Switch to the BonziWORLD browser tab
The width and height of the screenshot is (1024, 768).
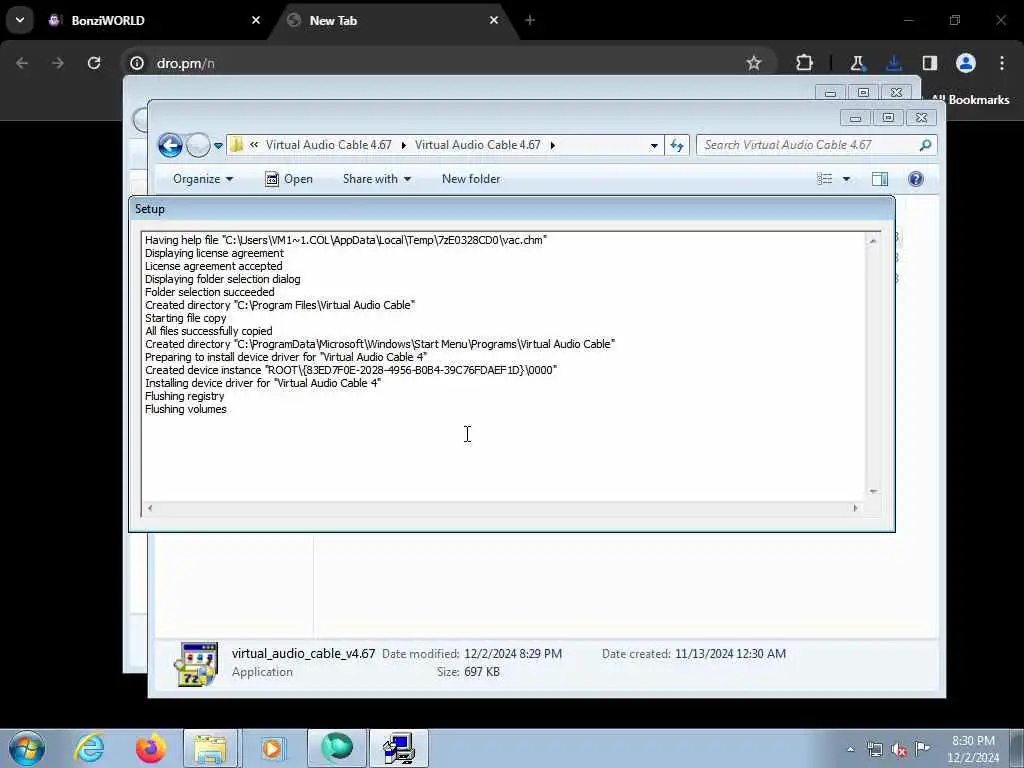[x=153, y=20]
